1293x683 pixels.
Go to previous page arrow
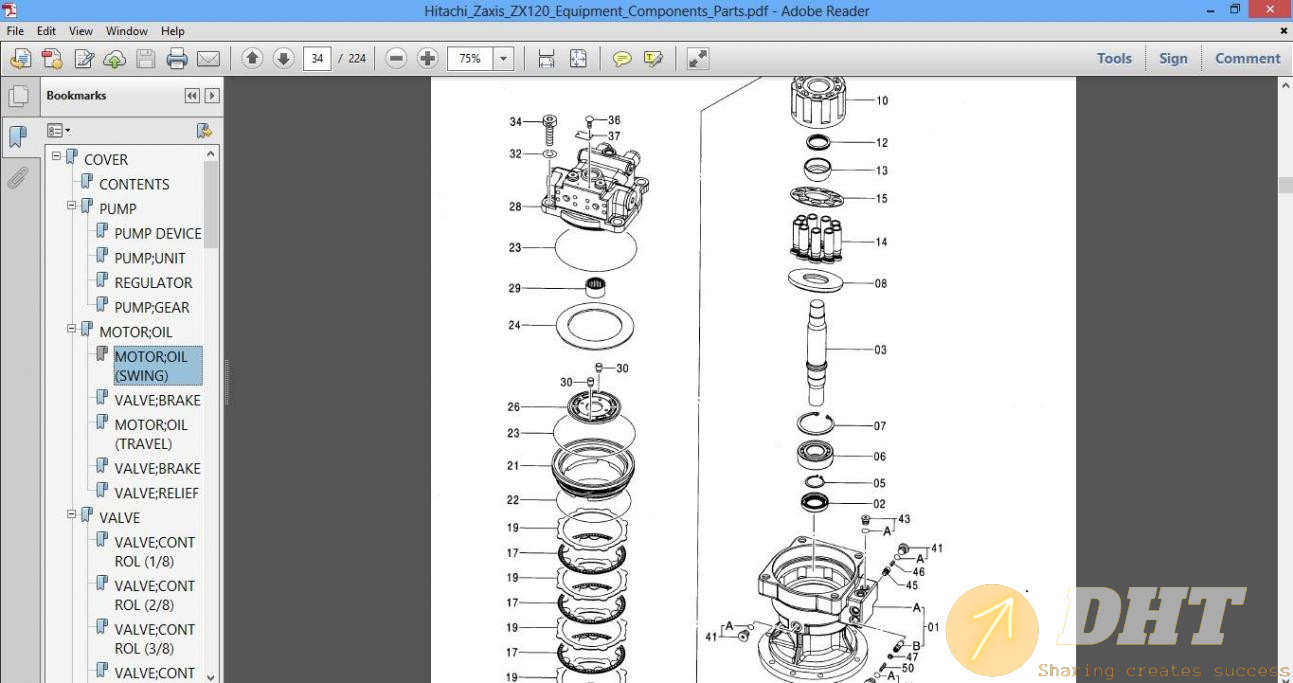(253, 58)
